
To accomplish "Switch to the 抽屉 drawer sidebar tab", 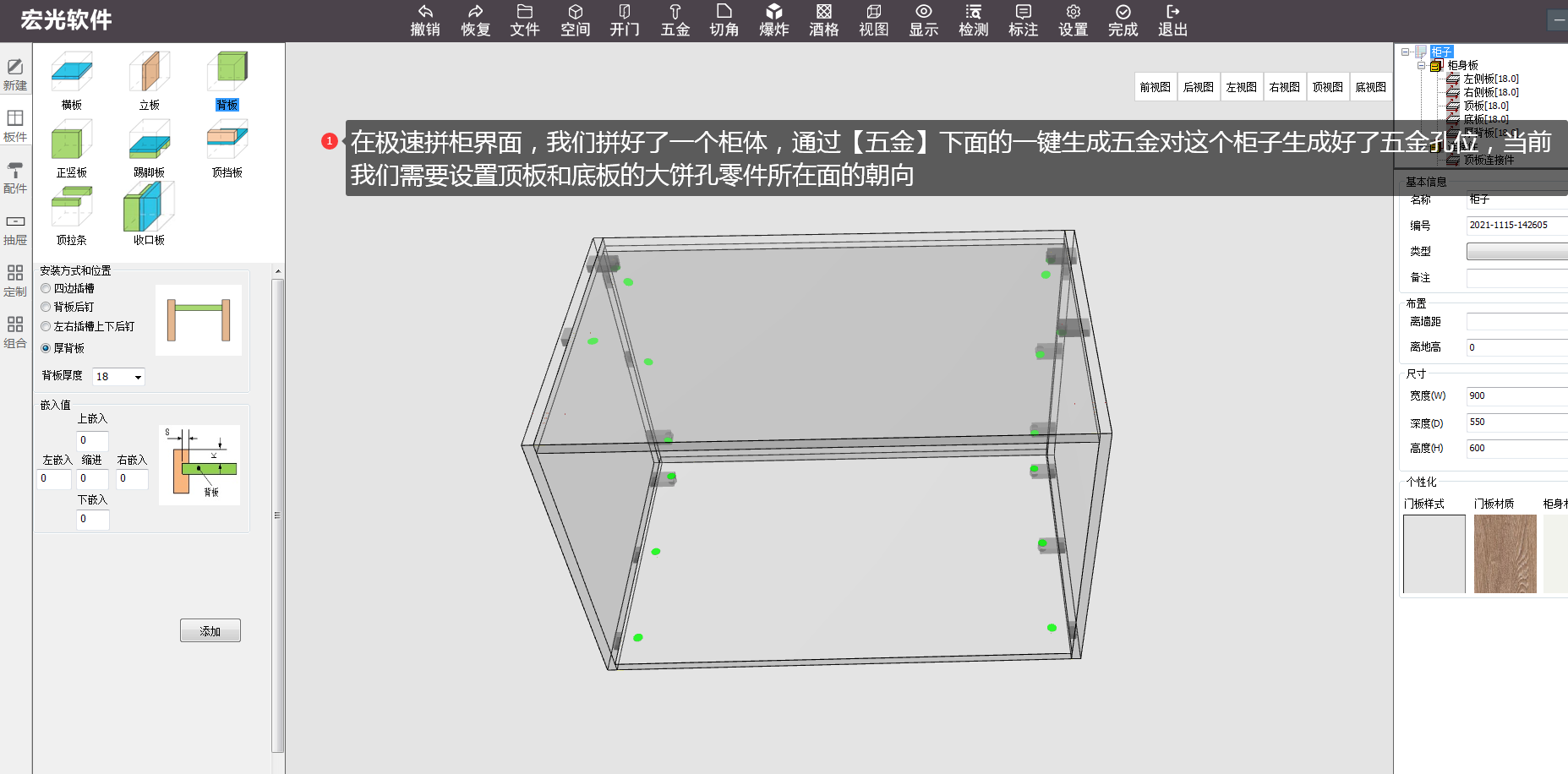I will point(15,229).
